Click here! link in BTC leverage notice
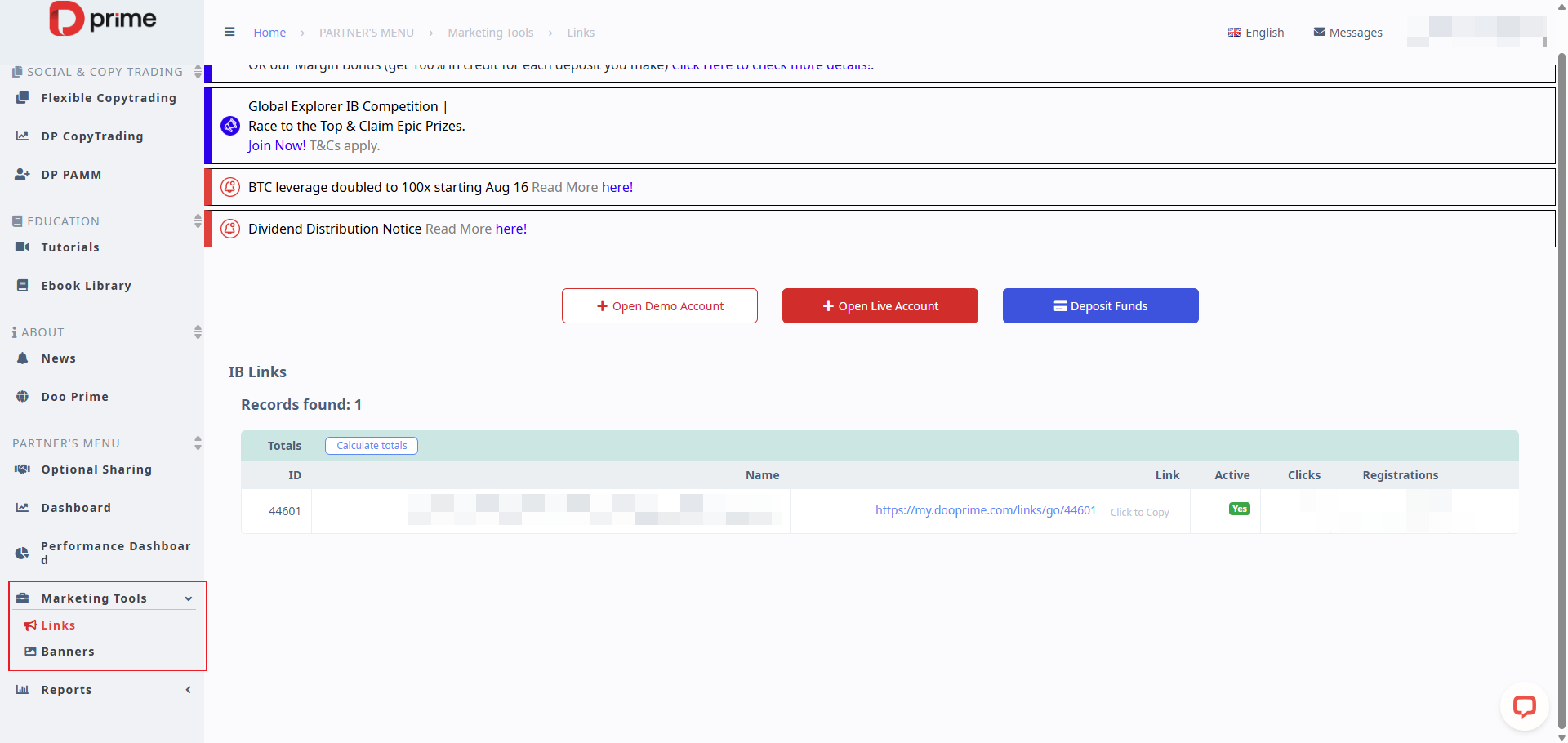Screen dimensions: 1568x743 (617, 187)
